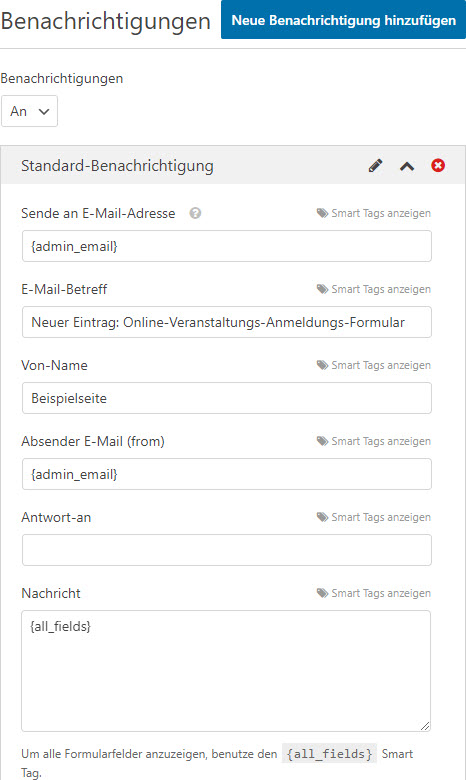The image size is (466, 780).
Task: Show Smart Tags for E-Mail-Betreff
Action: click(373, 290)
